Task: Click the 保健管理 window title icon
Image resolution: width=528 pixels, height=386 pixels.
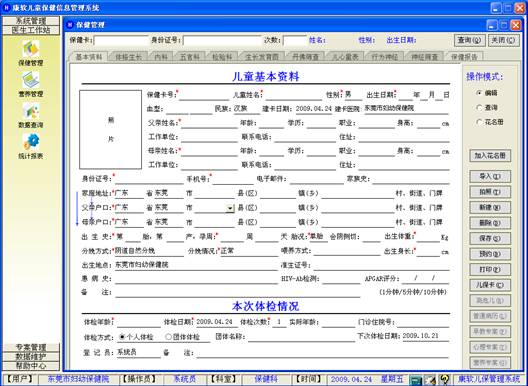Action: 70,25
